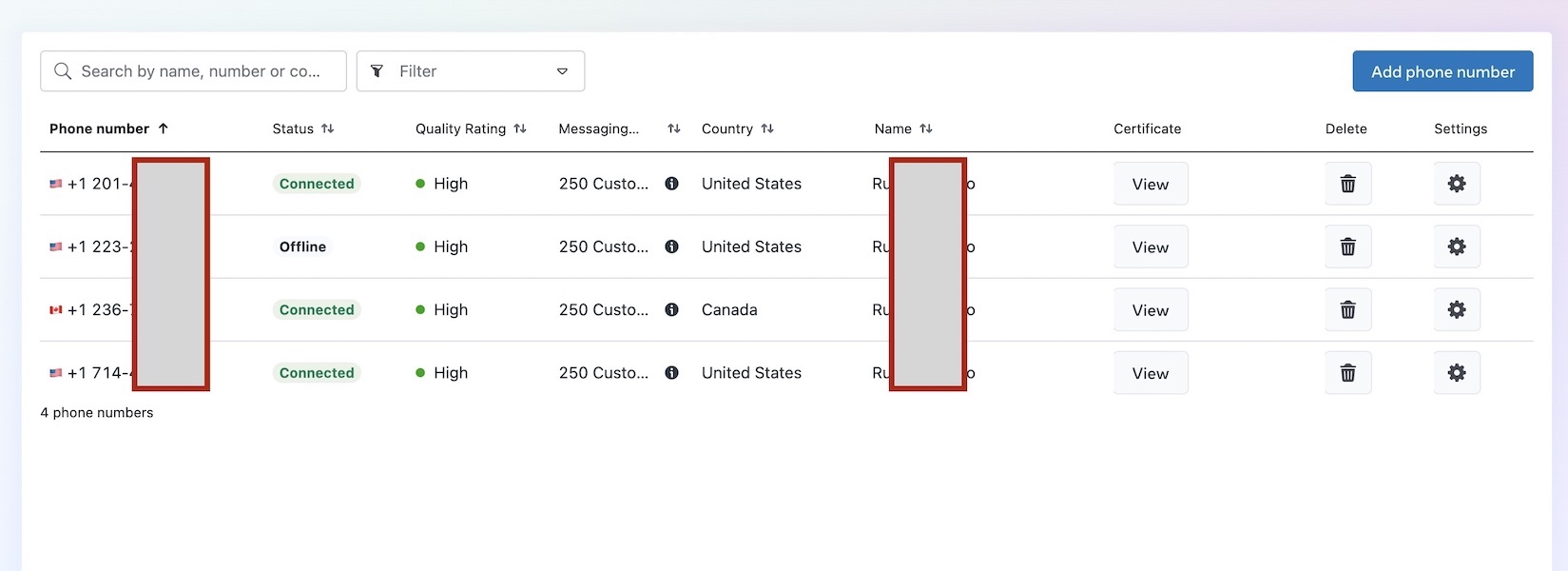Click the funnel icon in Filter box
This screenshot has width=1568, height=571.
click(x=377, y=71)
